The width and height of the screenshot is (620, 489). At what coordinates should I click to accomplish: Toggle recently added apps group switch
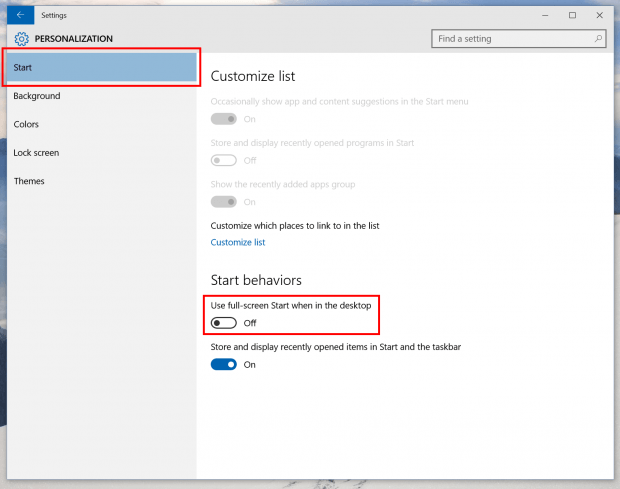point(224,202)
